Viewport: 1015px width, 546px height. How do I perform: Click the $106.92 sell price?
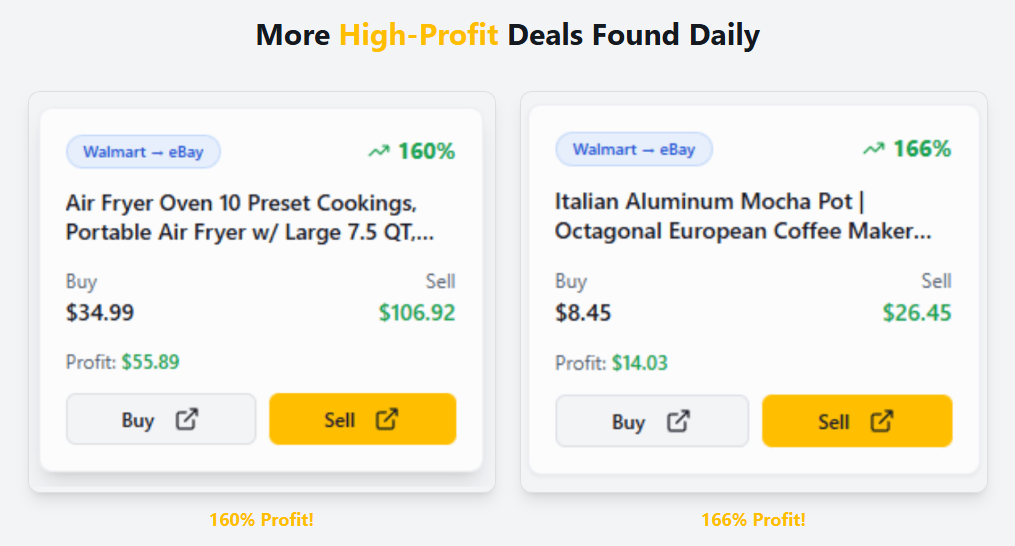(x=416, y=312)
